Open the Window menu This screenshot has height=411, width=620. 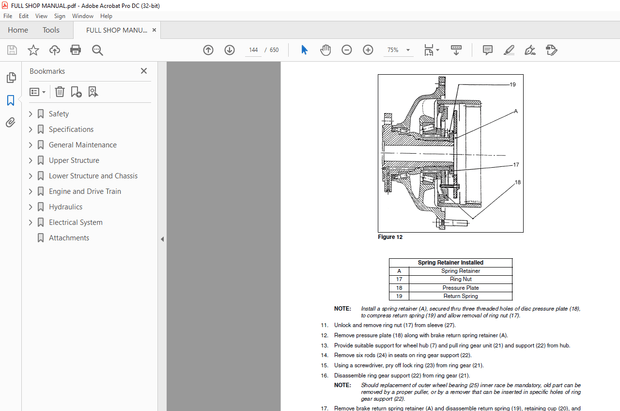[83, 16]
